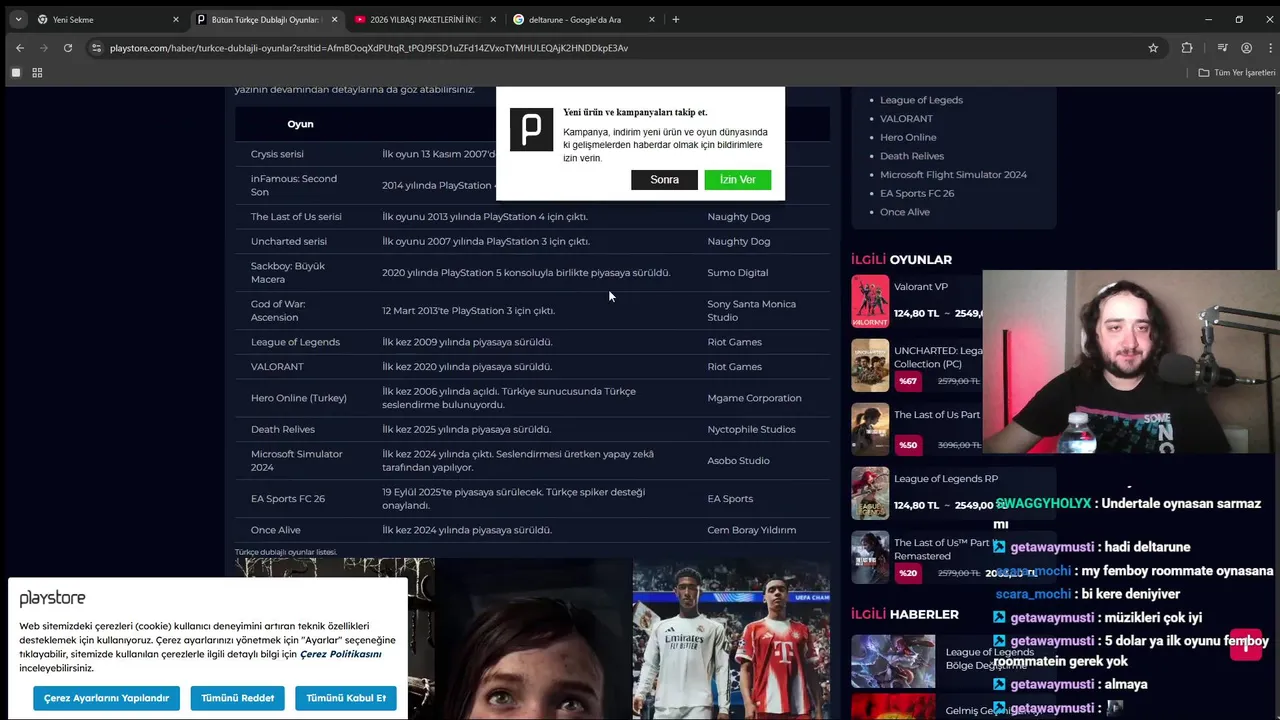Viewport: 1280px width, 720px height.
Task: Open Death Relives sidebar list link
Action: 911,156
